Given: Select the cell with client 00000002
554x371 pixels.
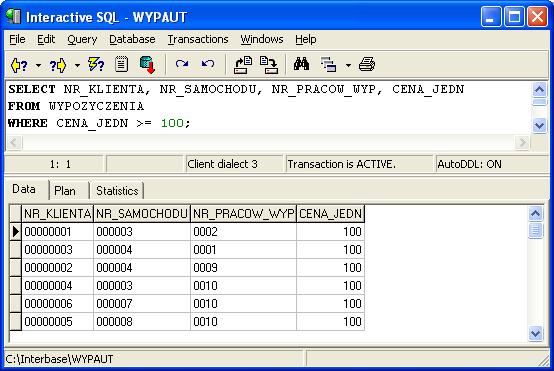Looking at the screenshot, I should pyautogui.click(x=58, y=268).
